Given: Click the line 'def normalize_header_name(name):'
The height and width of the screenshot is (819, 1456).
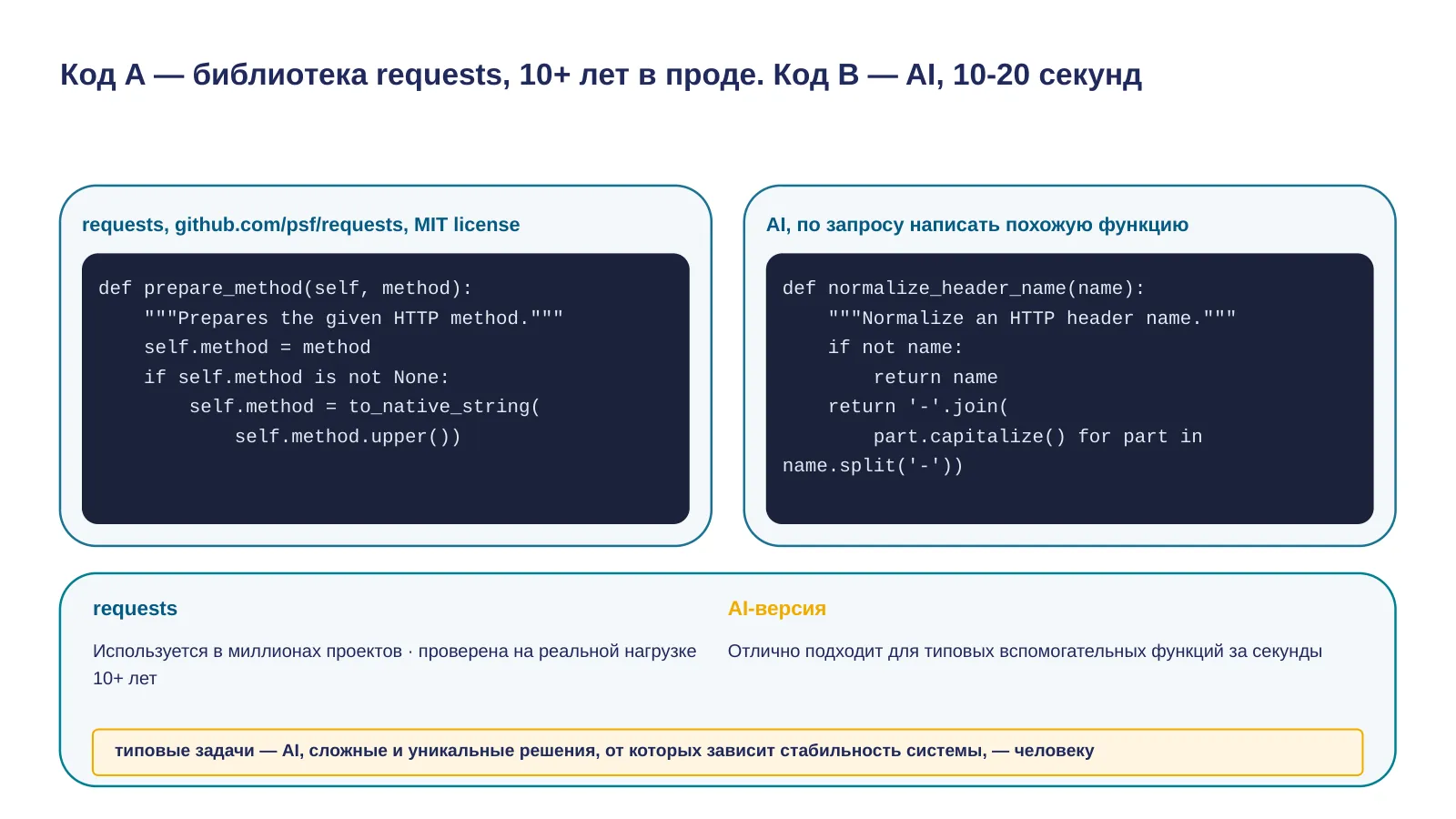Looking at the screenshot, I should 964,288.
